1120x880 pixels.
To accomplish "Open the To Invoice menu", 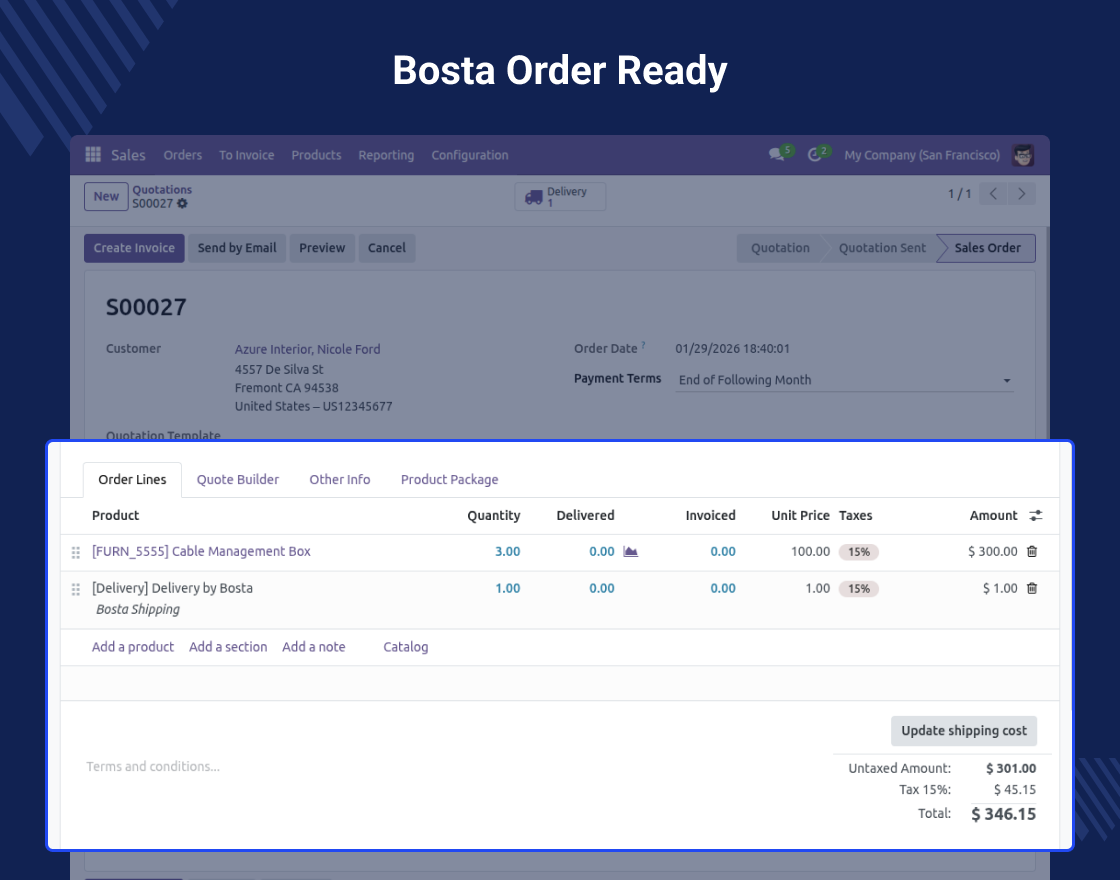I will pyautogui.click(x=246, y=155).
